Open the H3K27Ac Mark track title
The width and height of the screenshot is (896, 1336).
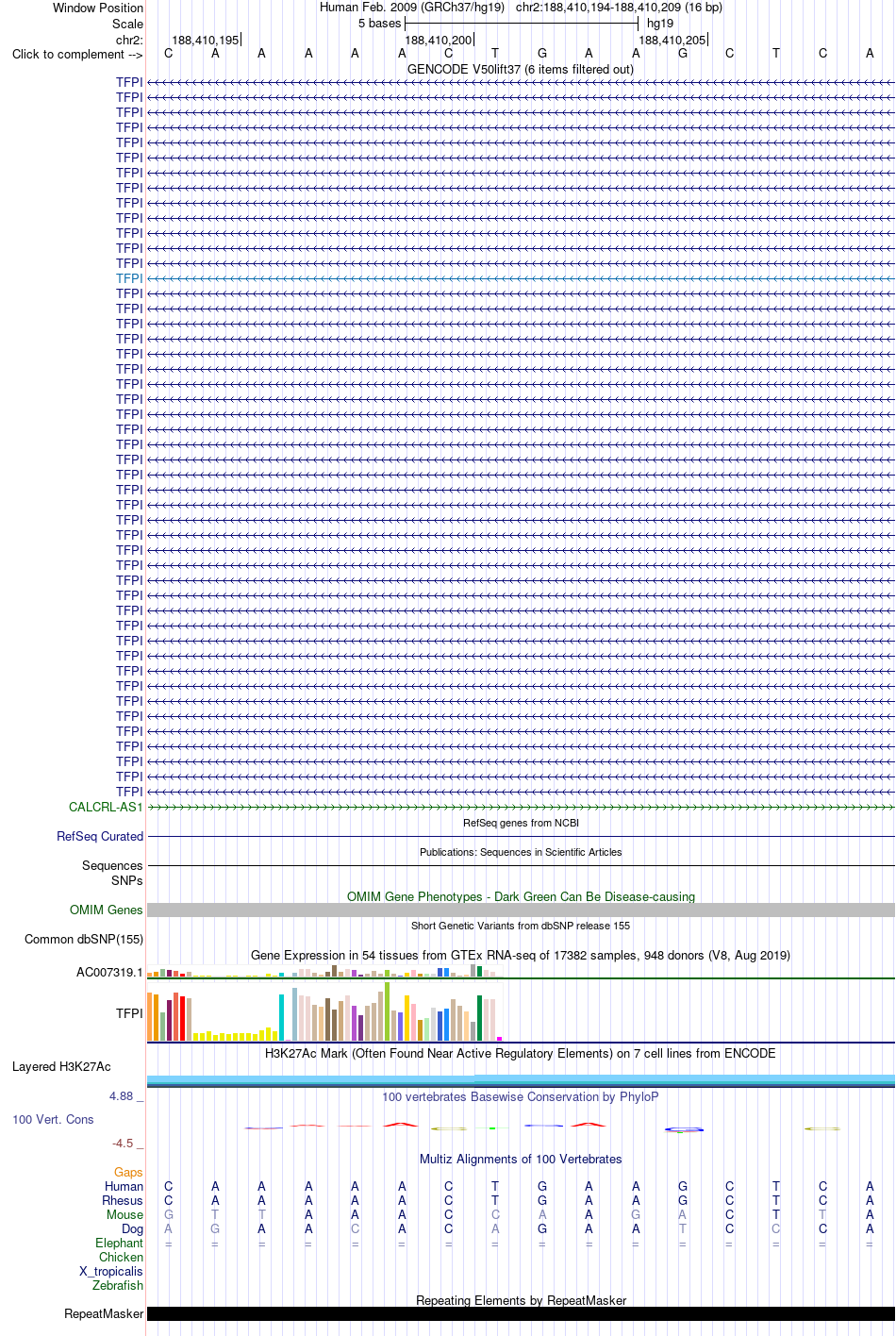tap(521, 1053)
